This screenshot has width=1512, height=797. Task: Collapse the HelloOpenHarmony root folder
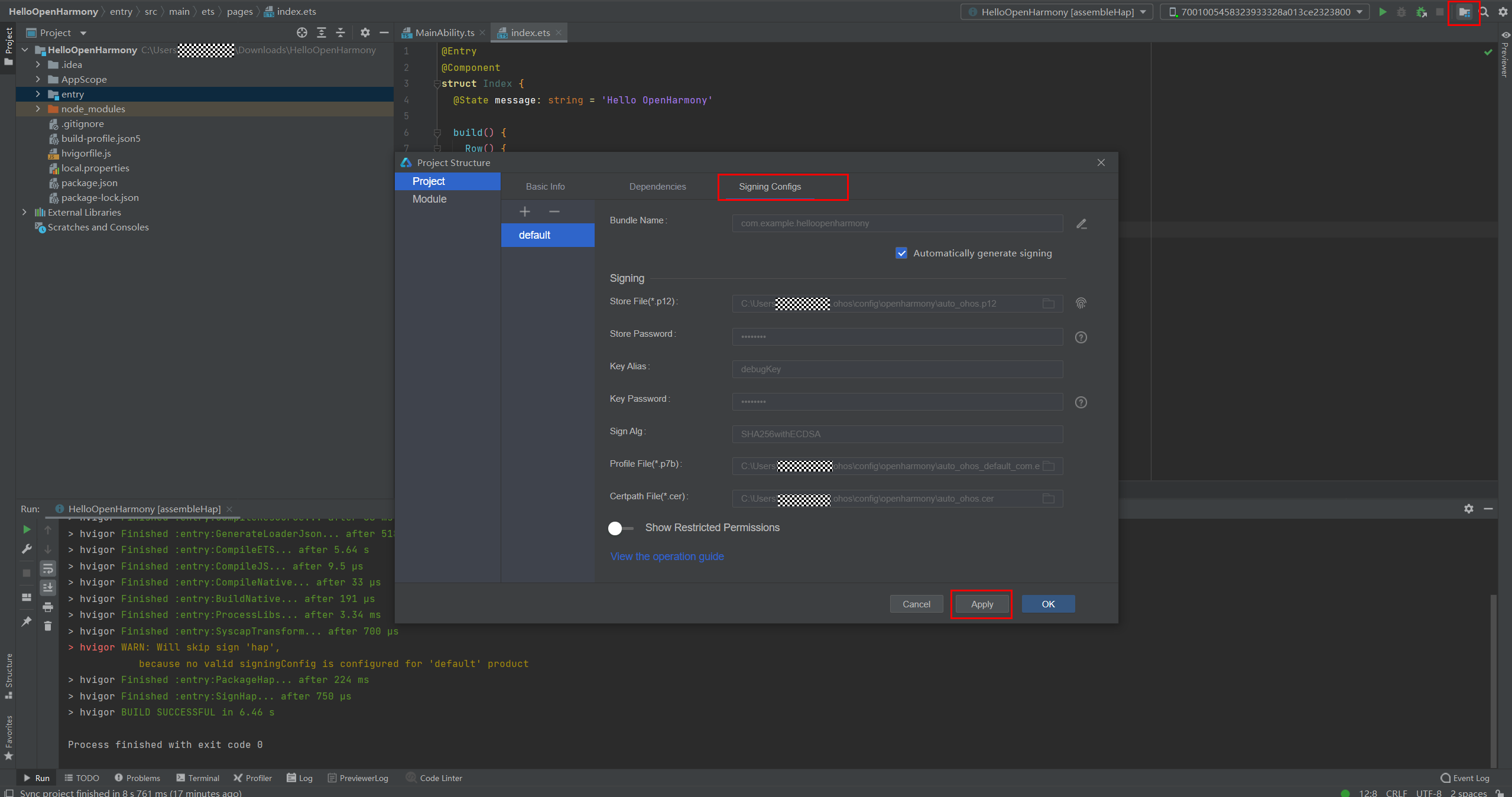point(25,50)
